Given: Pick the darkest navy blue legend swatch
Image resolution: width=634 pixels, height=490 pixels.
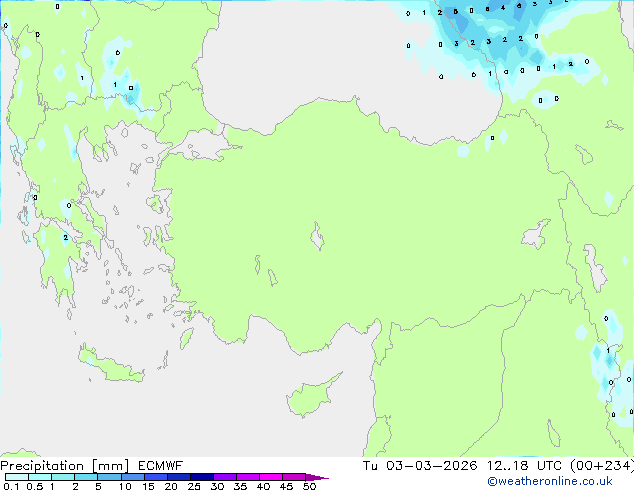Looking at the screenshot, I should point(202,477).
